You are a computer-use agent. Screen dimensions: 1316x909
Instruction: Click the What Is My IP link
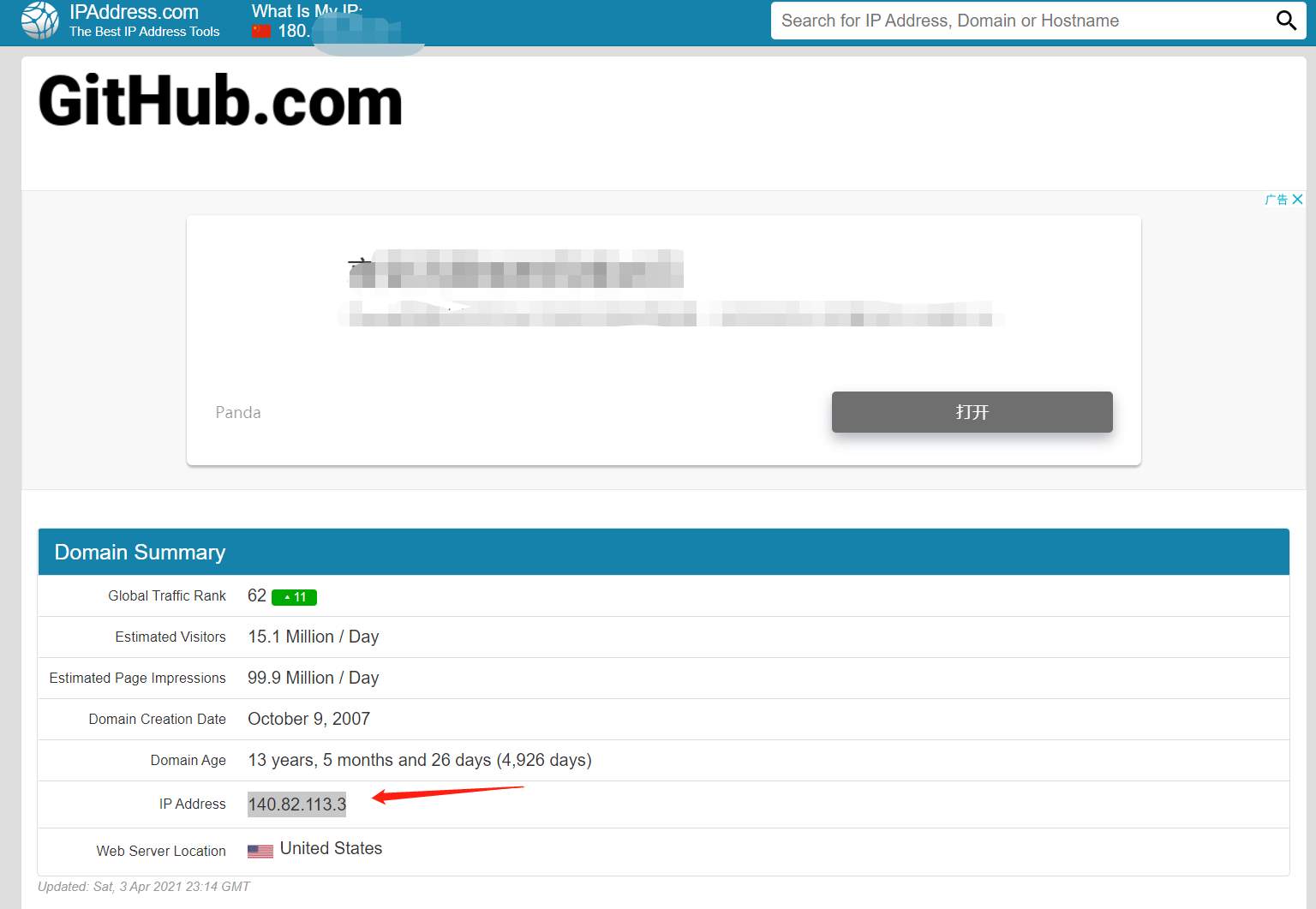click(307, 11)
